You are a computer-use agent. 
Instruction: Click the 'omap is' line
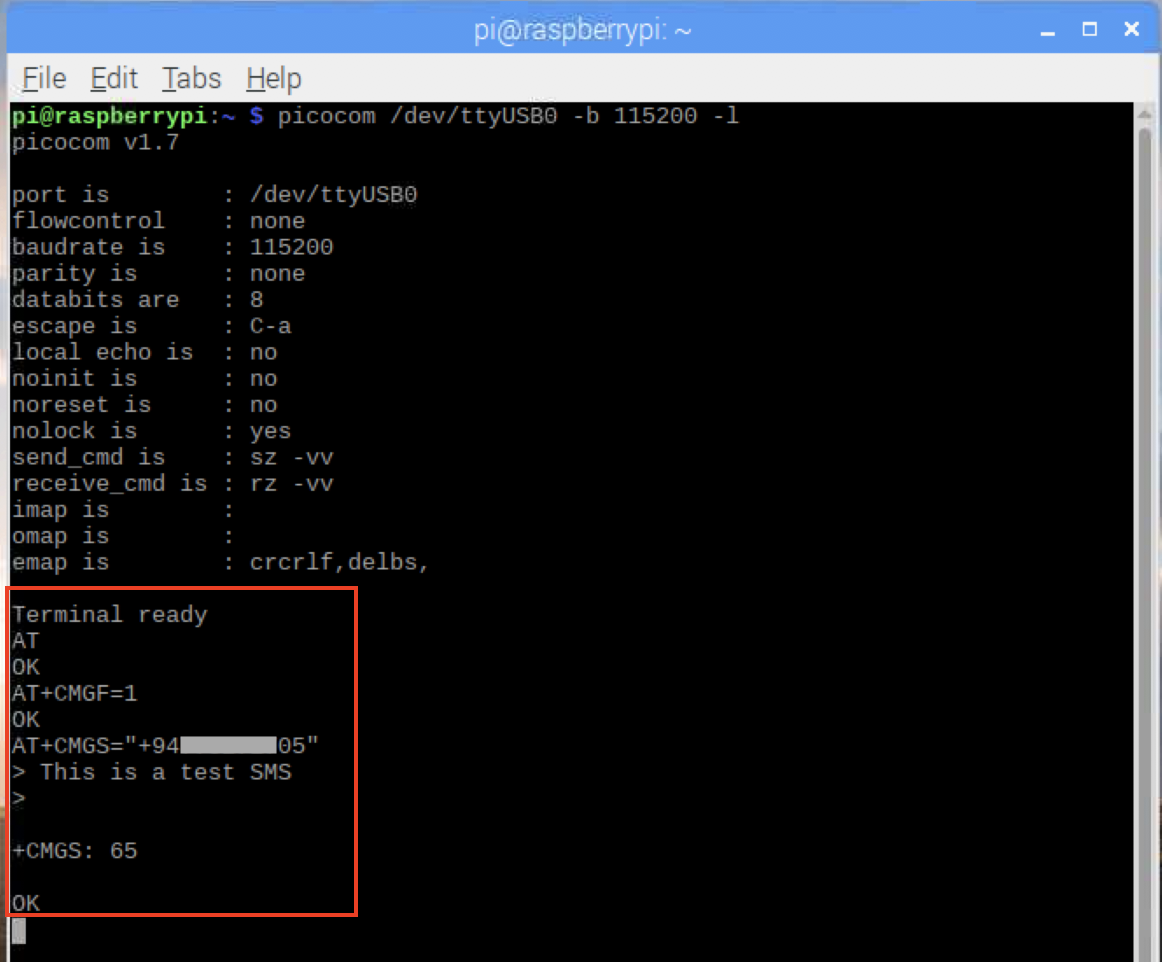click(123, 536)
